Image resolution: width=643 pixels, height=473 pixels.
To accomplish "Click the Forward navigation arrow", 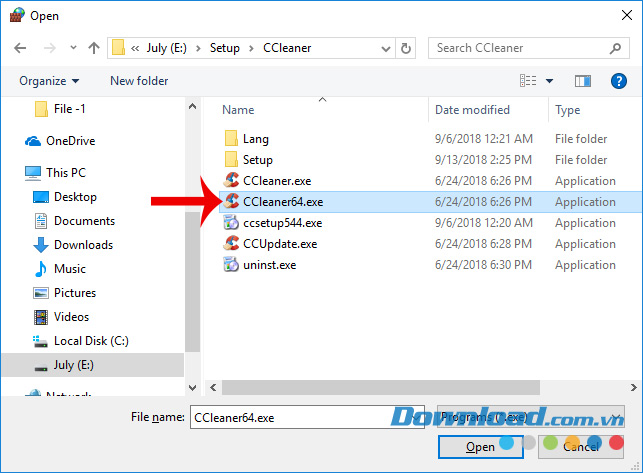I will (50, 48).
